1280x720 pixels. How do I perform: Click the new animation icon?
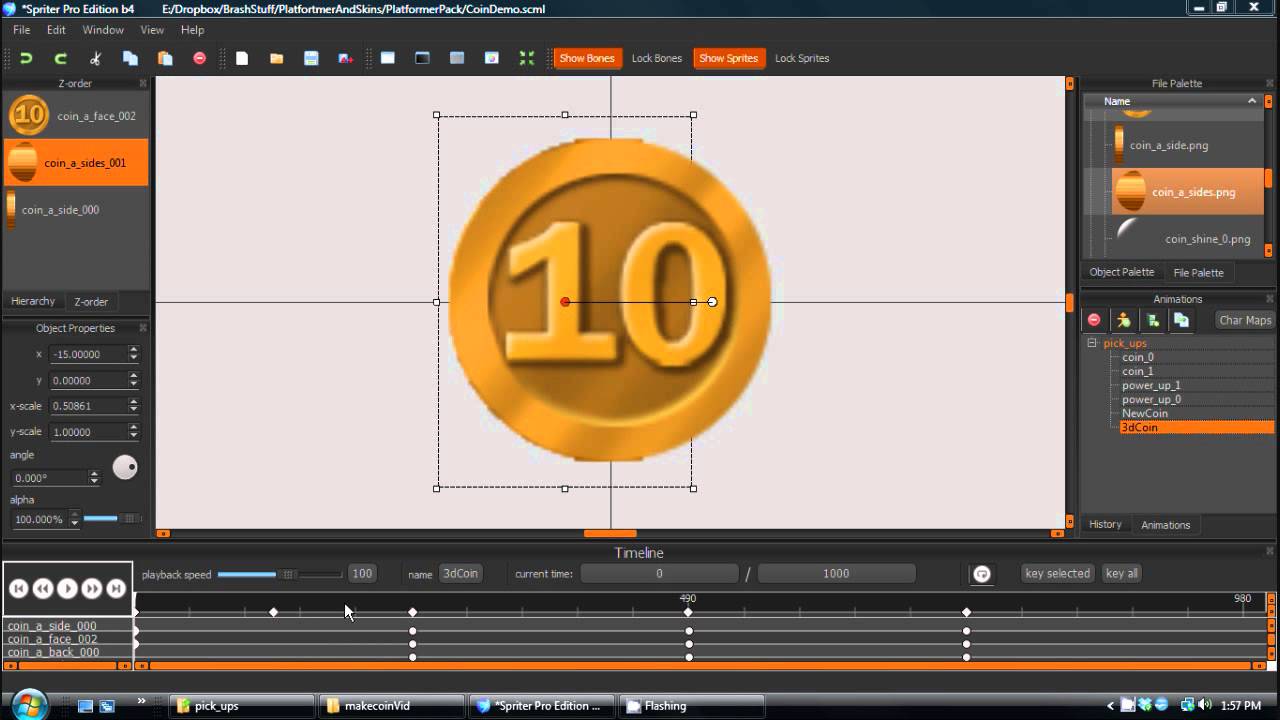[x=1152, y=320]
